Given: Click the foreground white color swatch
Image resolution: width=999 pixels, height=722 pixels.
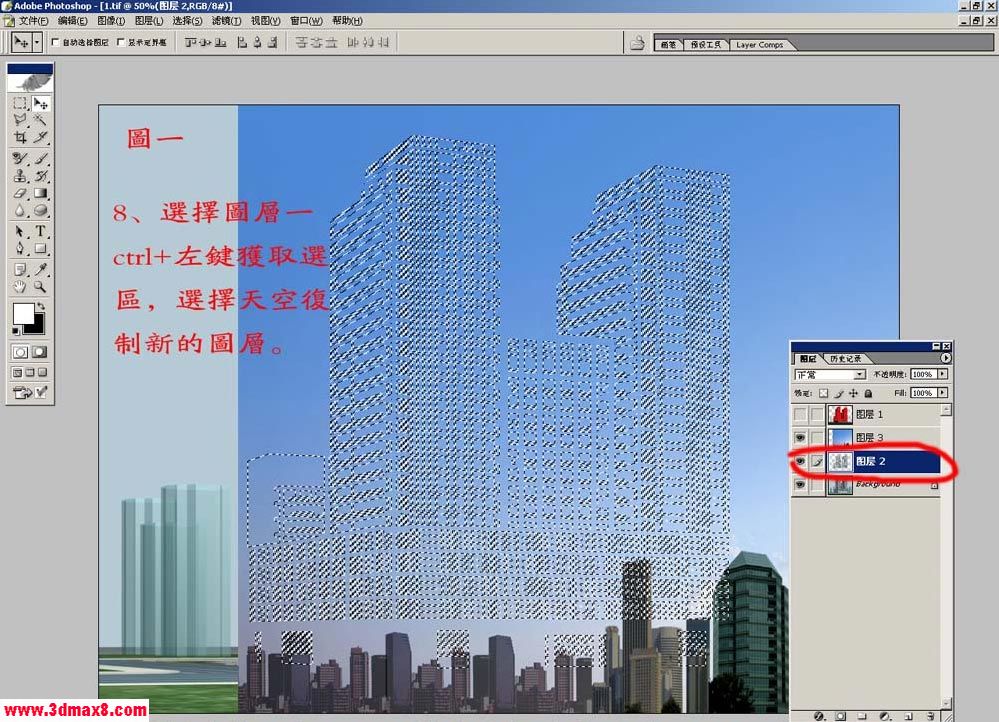Looking at the screenshot, I should click(x=24, y=314).
